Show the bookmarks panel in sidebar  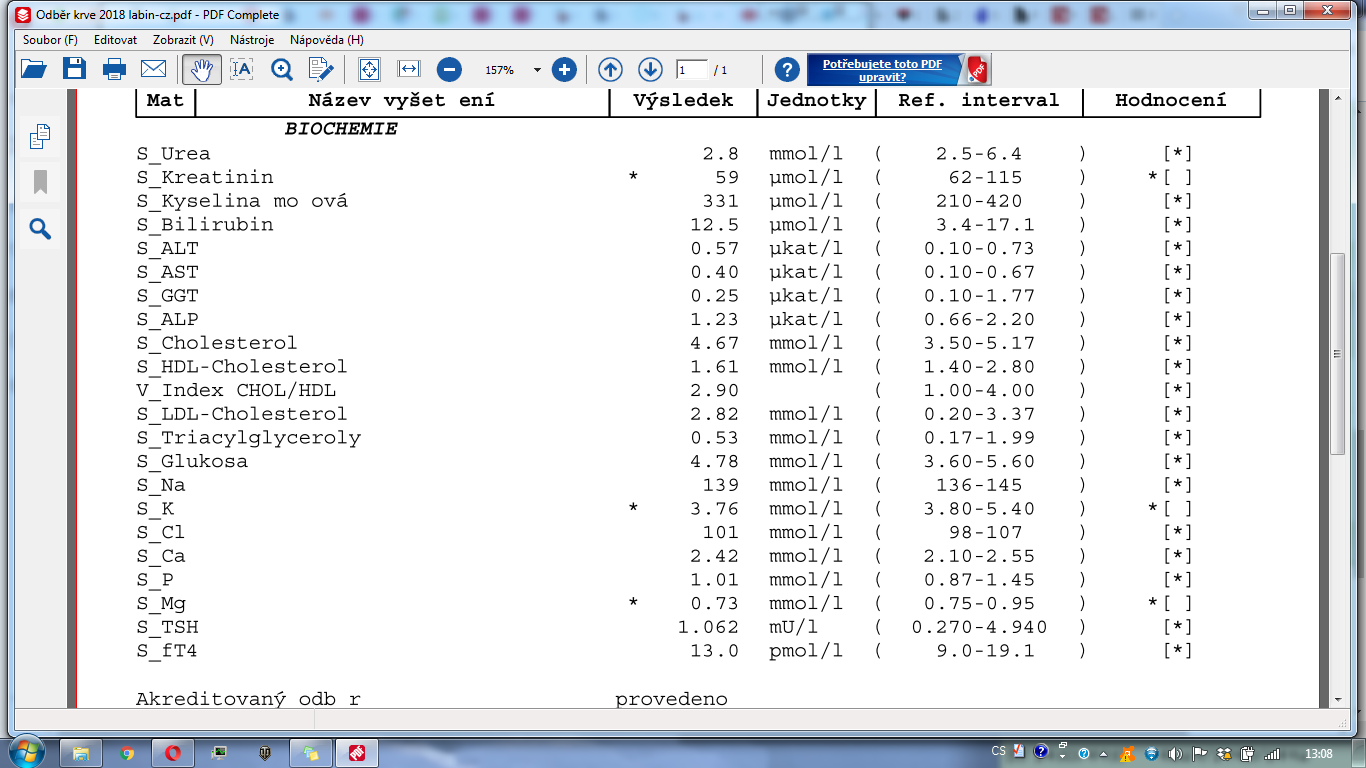40,182
